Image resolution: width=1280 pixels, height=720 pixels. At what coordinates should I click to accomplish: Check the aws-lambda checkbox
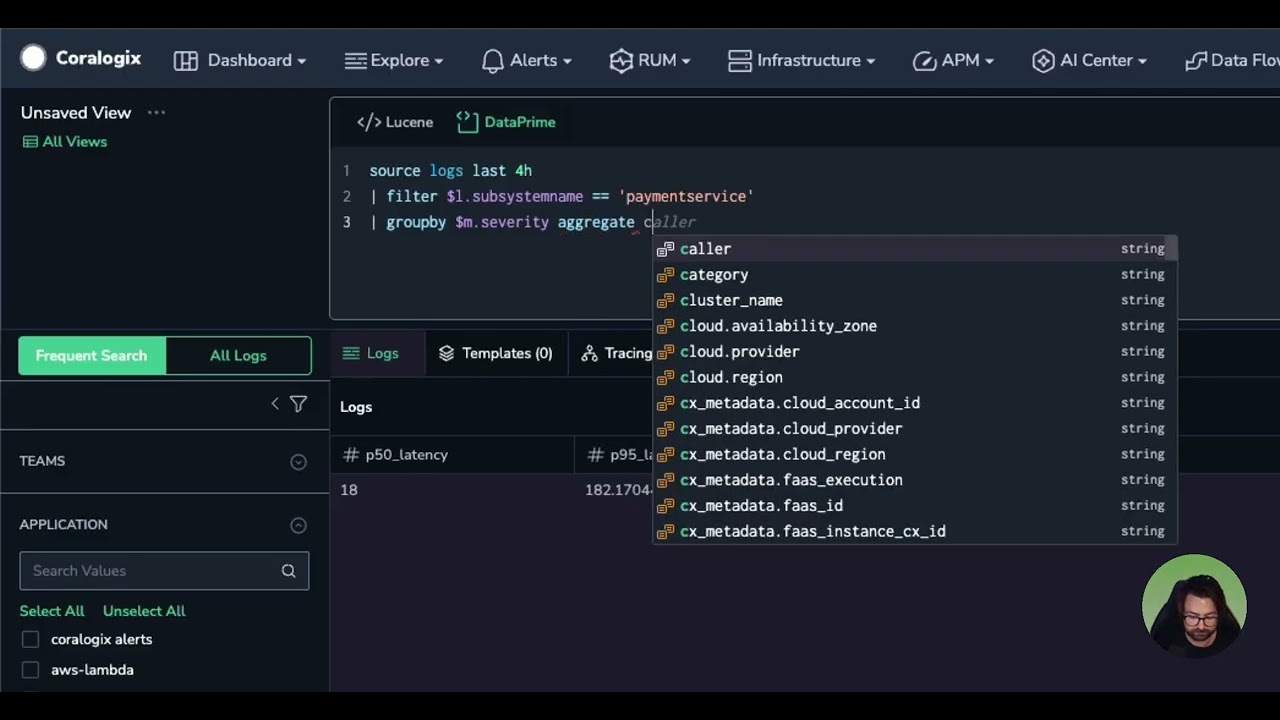click(30, 670)
